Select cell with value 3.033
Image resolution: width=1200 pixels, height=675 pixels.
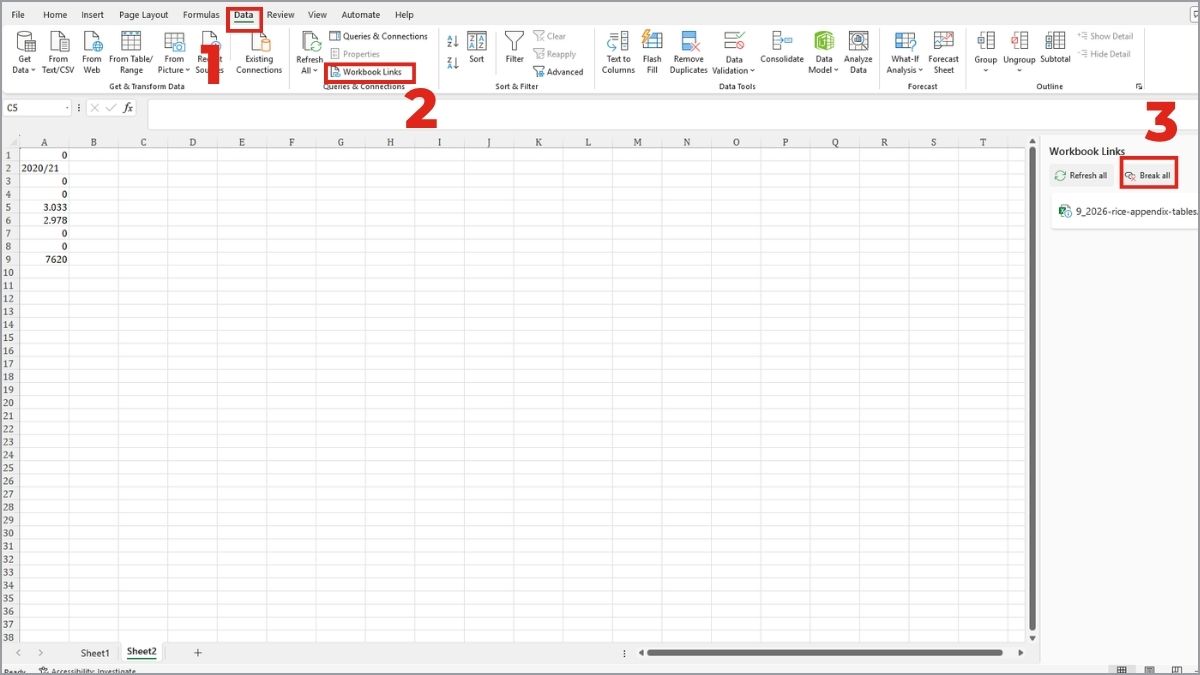(44, 207)
